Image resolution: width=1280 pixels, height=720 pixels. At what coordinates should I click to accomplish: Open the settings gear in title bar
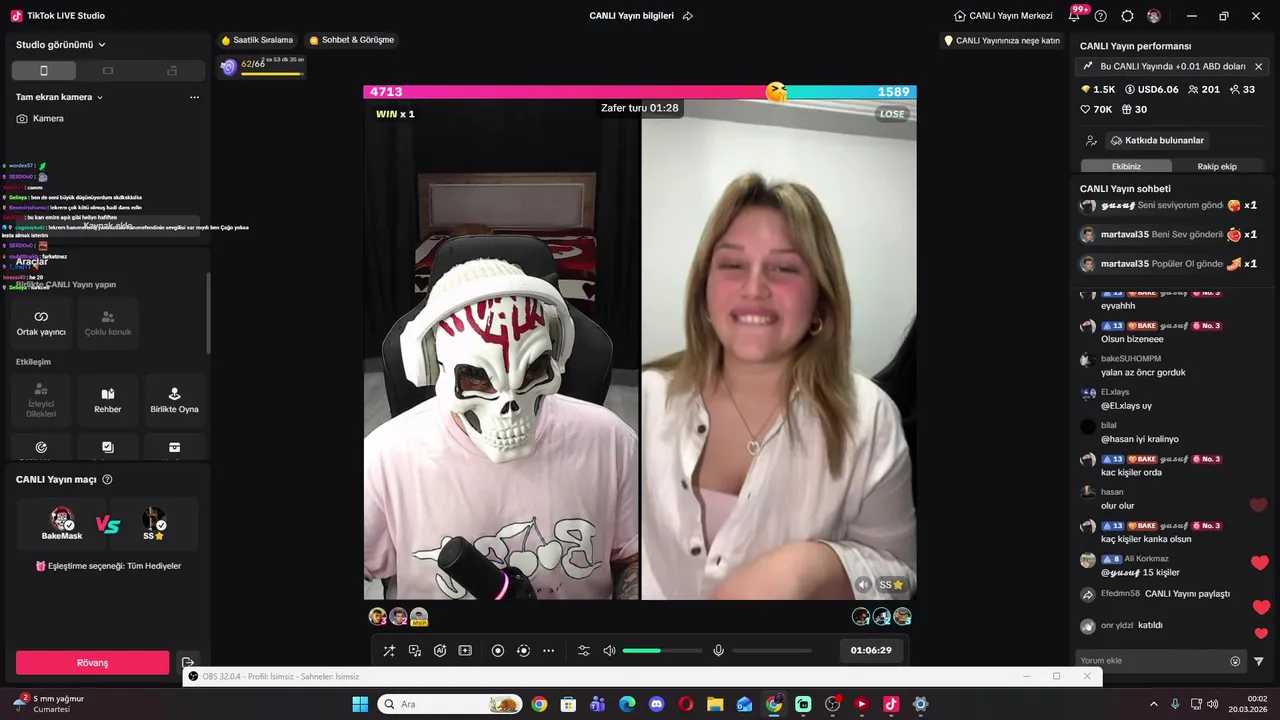(1127, 16)
